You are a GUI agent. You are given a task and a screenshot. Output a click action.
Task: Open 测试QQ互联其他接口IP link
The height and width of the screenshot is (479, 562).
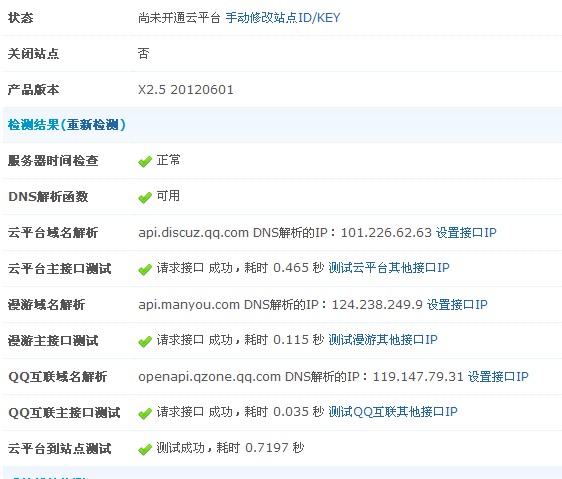pos(393,412)
